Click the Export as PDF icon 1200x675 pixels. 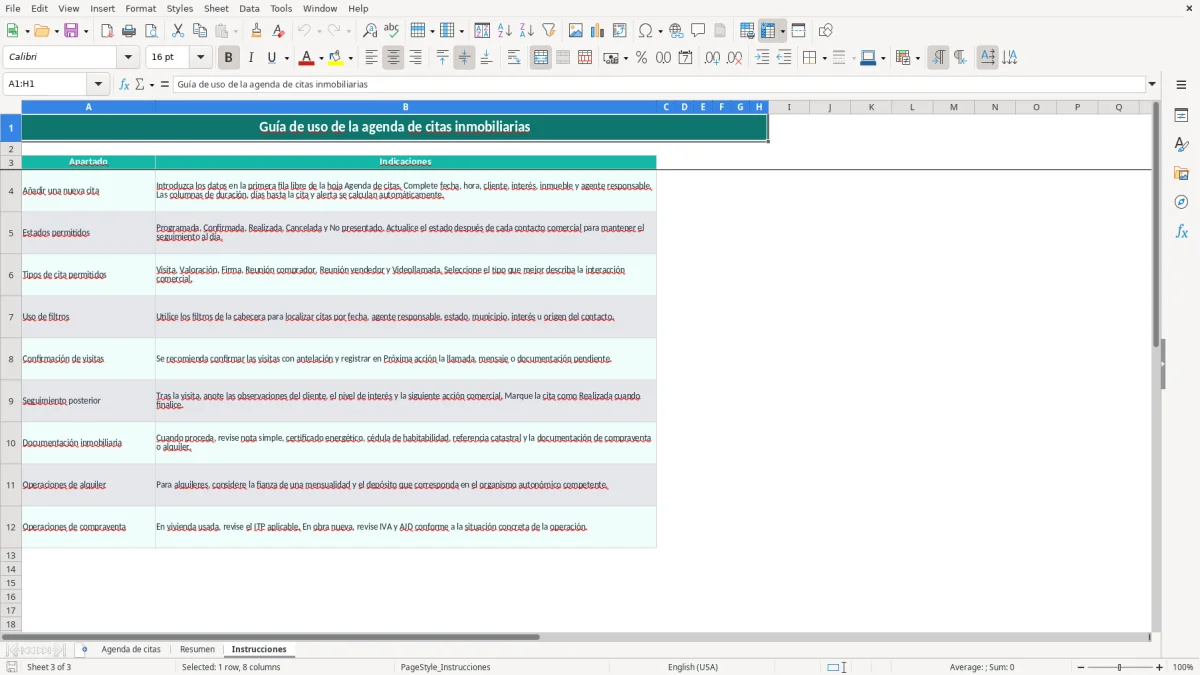(107, 31)
